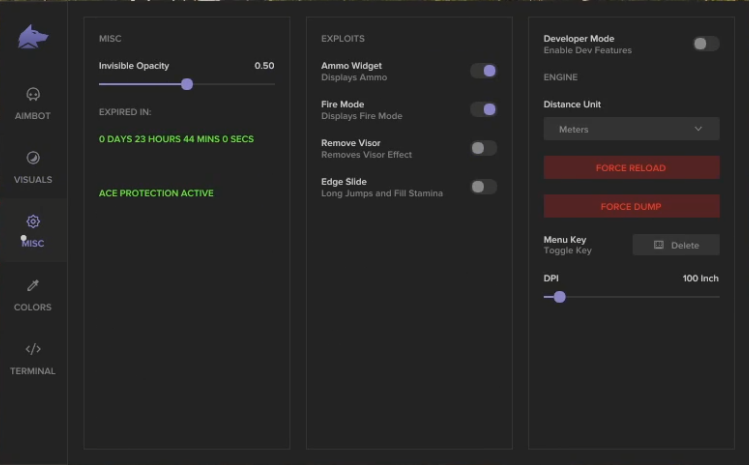Click the FORCE RELOAD button
The height and width of the screenshot is (465, 749).
tap(631, 168)
